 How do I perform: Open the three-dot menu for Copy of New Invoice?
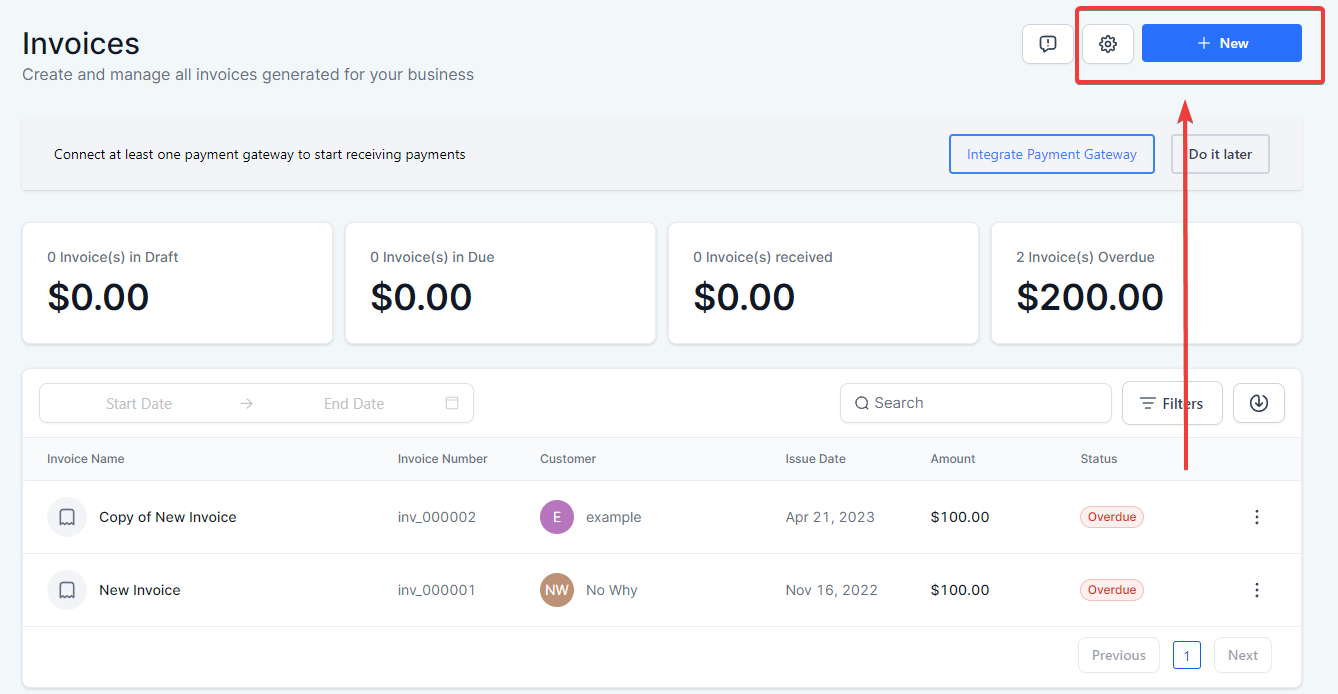click(1257, 517)
